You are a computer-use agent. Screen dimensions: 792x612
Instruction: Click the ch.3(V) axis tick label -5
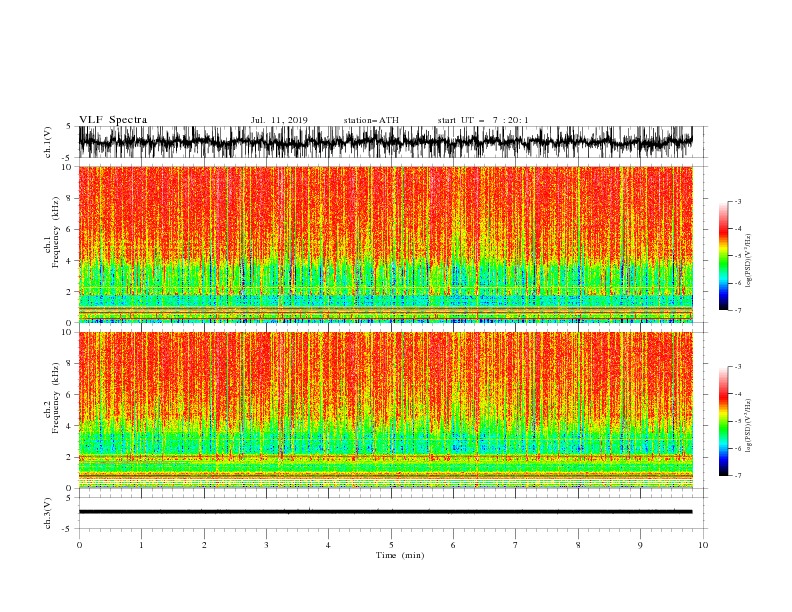pyautogui.click(x=68, y=529)
